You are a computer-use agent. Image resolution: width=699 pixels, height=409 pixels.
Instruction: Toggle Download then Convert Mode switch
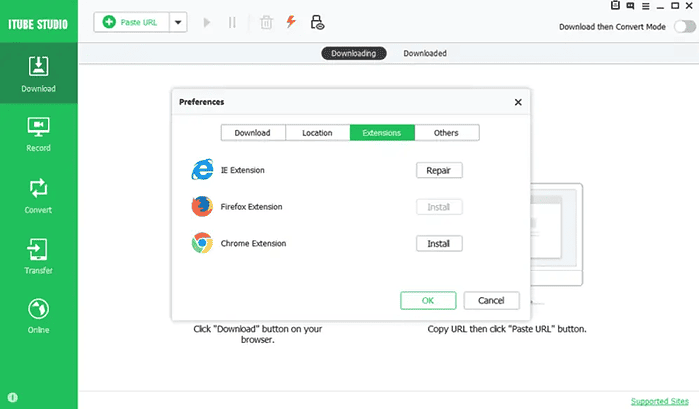(x=685, y=27)
